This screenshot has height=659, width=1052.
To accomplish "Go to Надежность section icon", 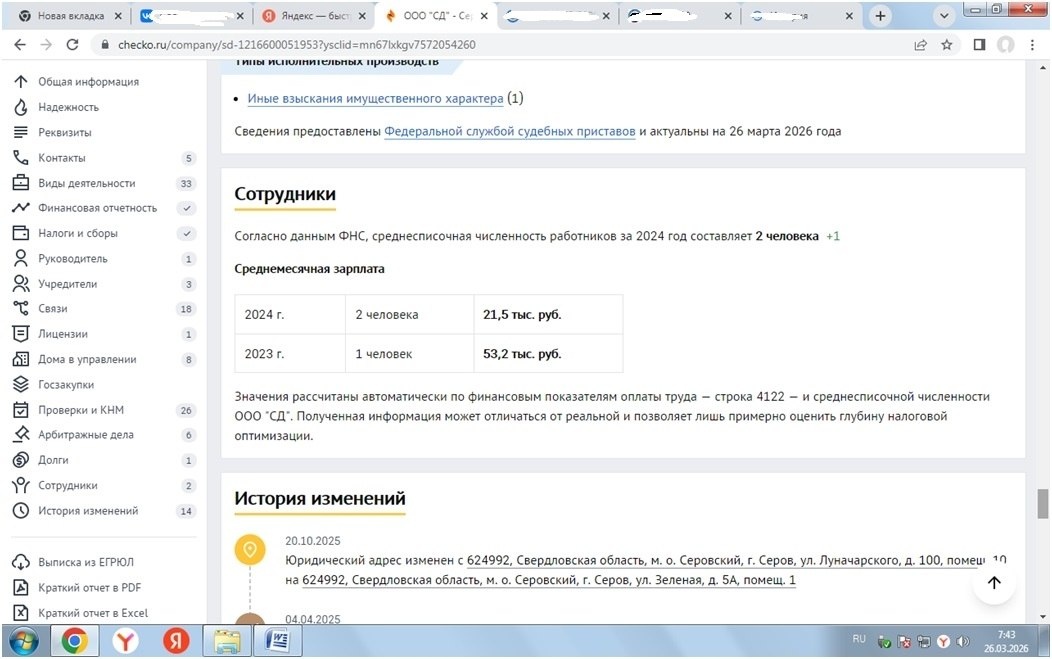I will (x=21, y=107).
